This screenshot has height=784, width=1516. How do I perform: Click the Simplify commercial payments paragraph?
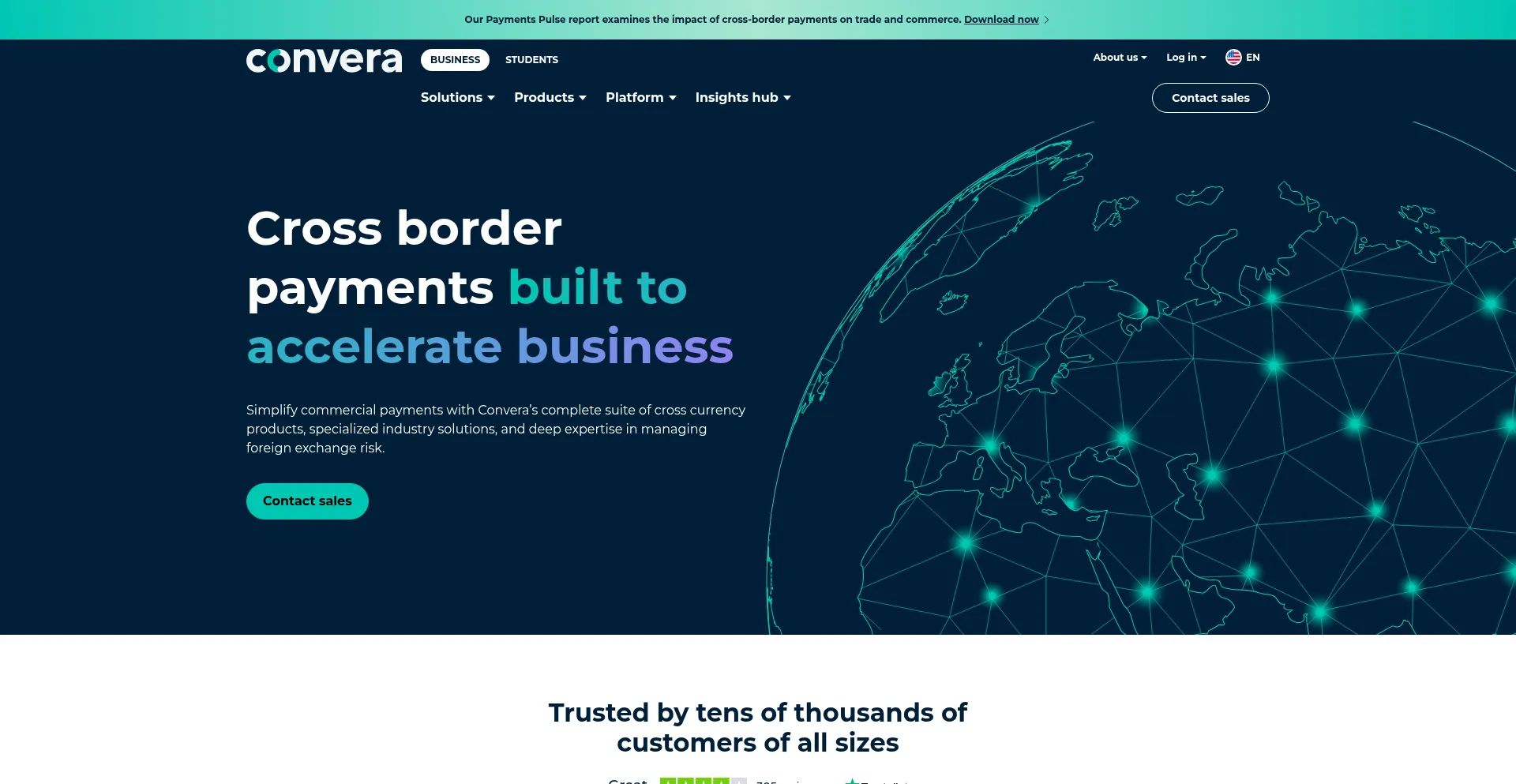(x=496, y=429)
